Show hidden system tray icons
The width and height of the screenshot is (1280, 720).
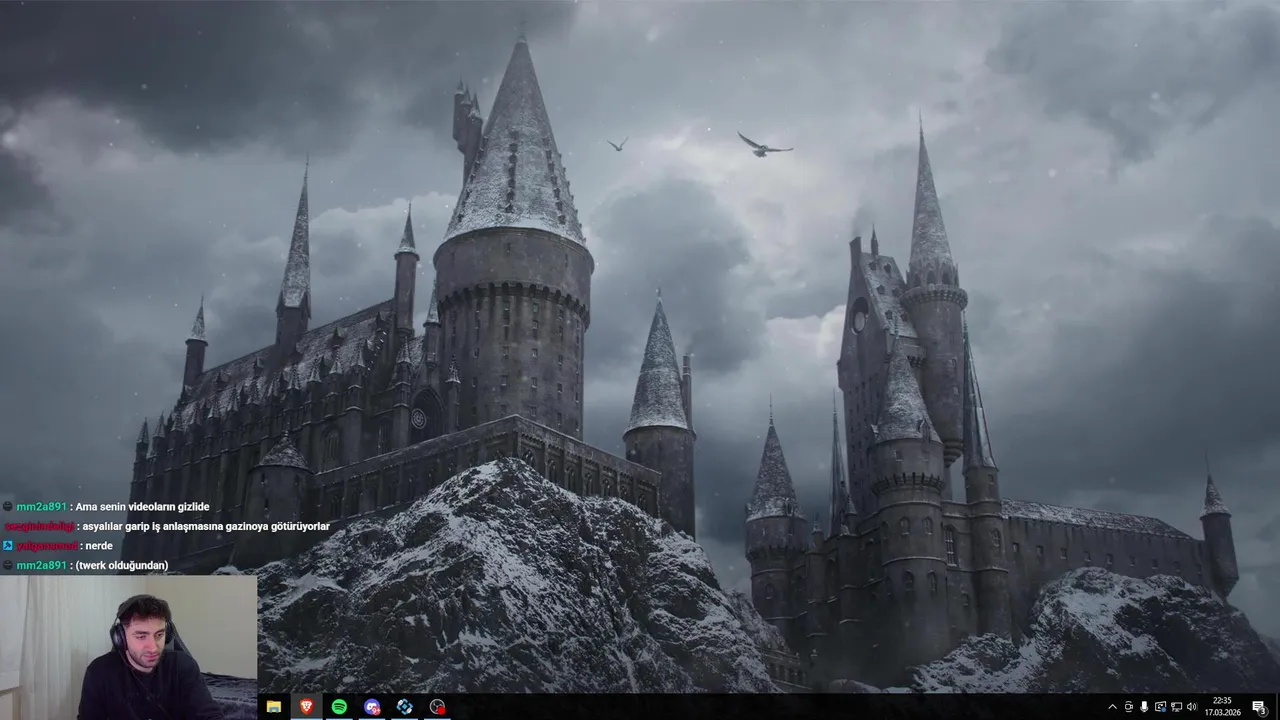tap(1112, 707)
